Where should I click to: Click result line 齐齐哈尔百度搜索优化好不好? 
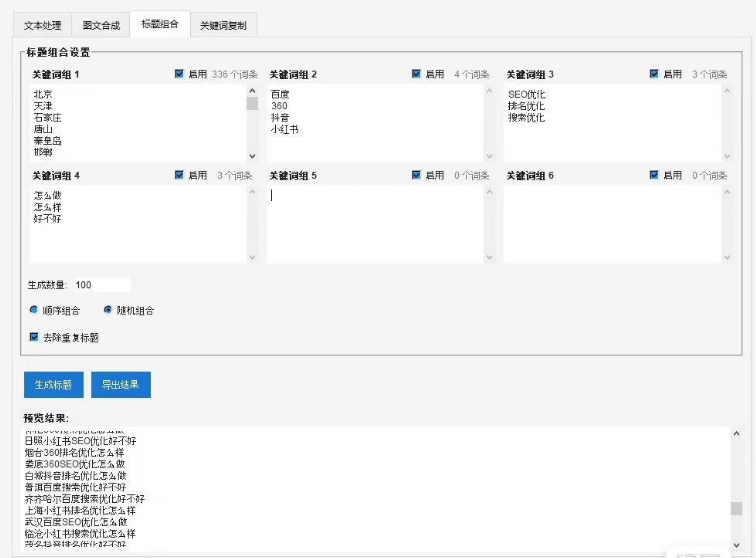click(x=85, y=499)
